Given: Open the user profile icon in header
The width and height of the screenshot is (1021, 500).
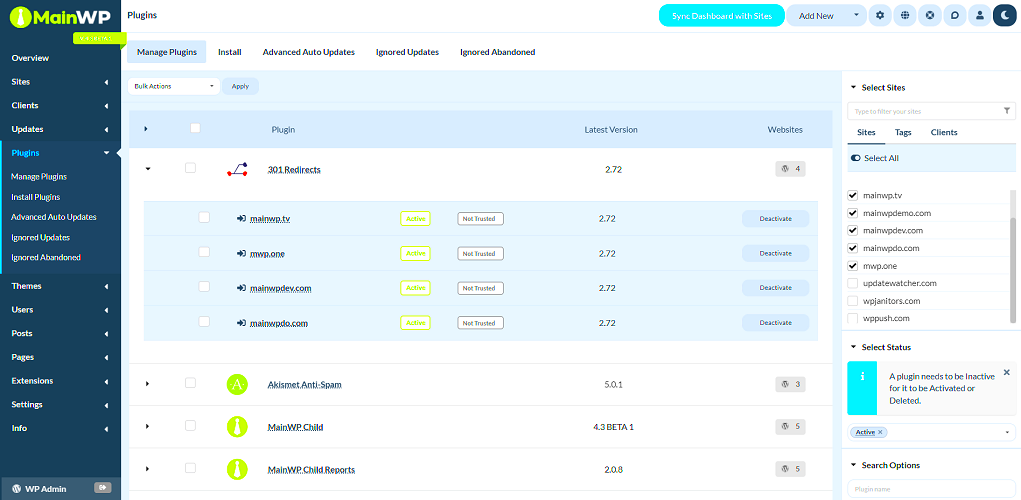Looking at the screenshot, I should click(979, 16).
